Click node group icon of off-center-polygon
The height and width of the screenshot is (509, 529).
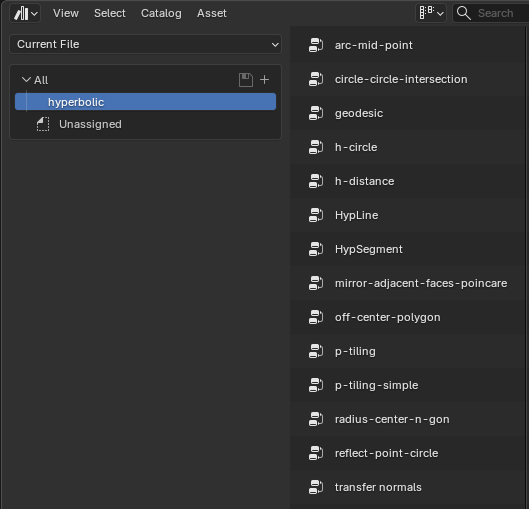316,317
